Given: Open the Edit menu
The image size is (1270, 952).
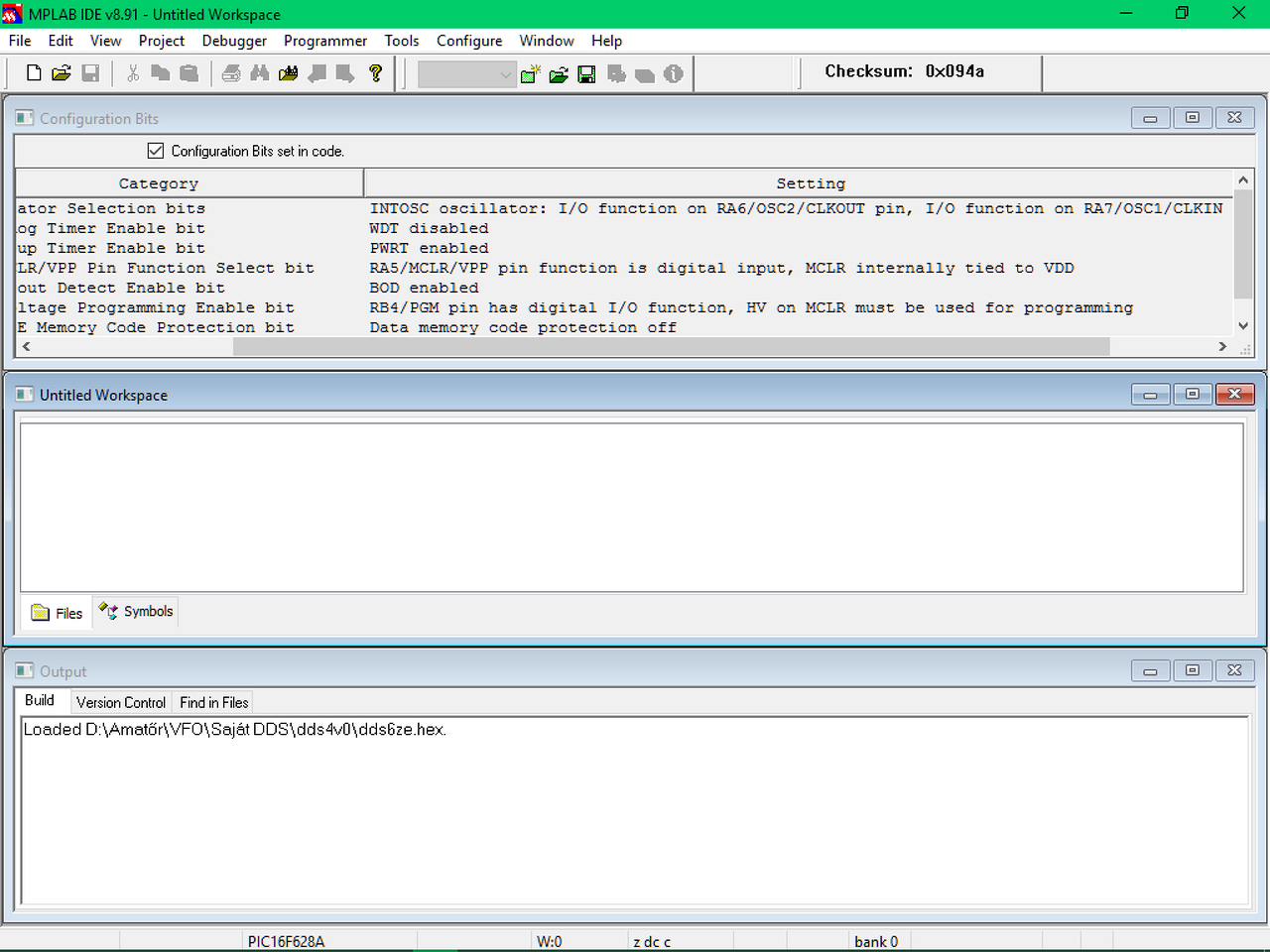Looking at the screenshot, I should (x=61, y=41).
